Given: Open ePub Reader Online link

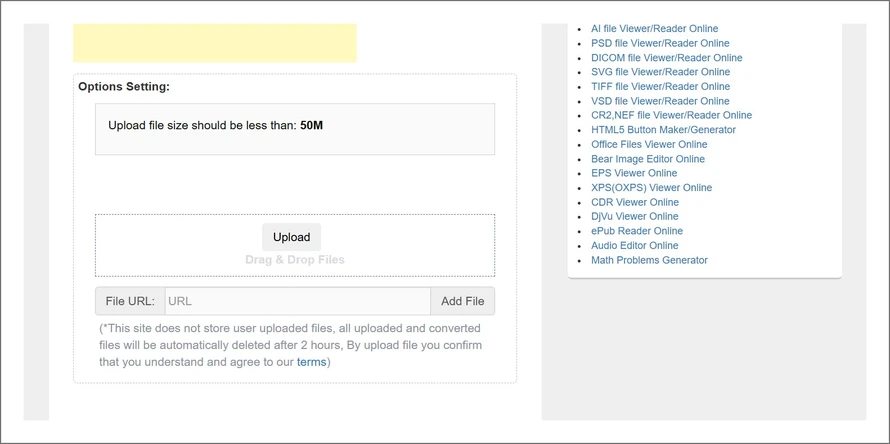Looking at the screenshot, I should pos(637,231).
